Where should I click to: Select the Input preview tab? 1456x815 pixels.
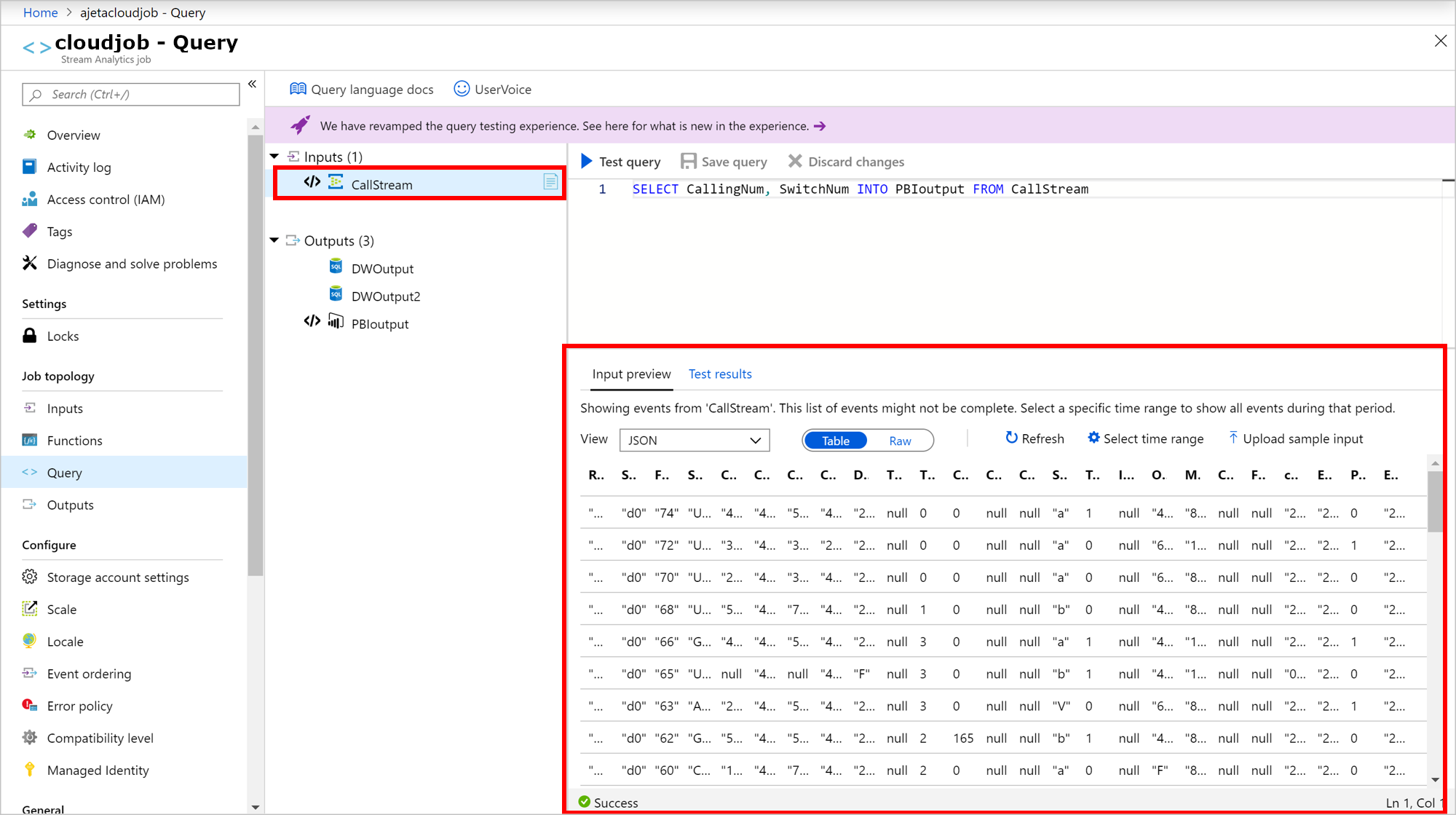[x=631, y=374]
